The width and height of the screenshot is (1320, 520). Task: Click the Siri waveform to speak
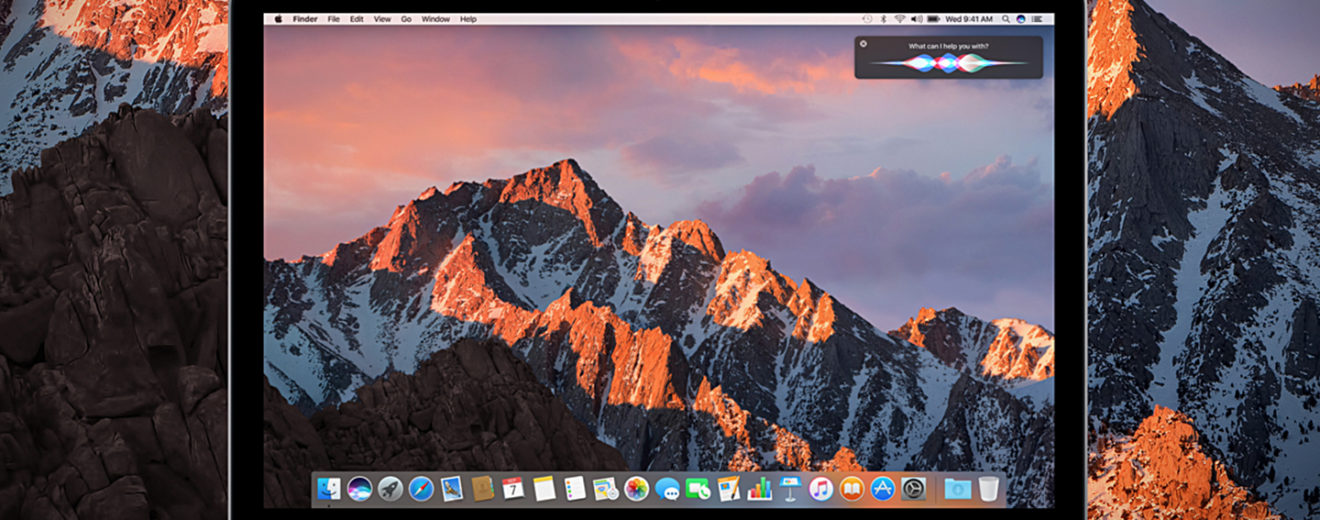pyautogui.click(x=948, y=63)
